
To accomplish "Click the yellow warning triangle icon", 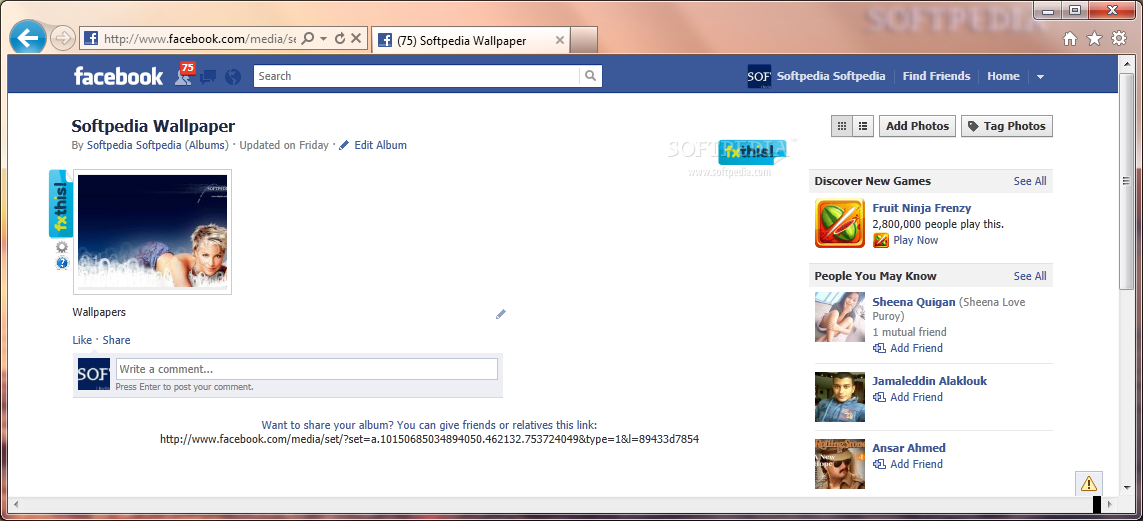I will tap(1088, 483).
